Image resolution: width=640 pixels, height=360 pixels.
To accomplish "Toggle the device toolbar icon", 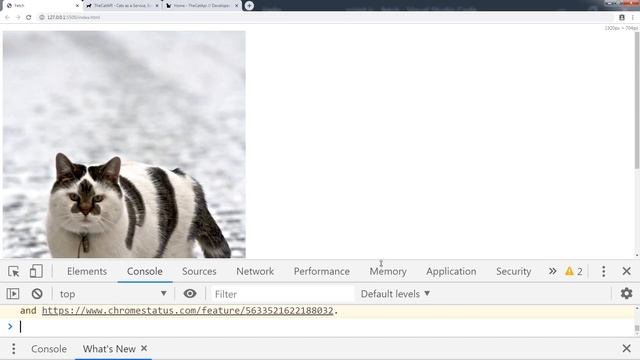I will [x=36, y=271].
